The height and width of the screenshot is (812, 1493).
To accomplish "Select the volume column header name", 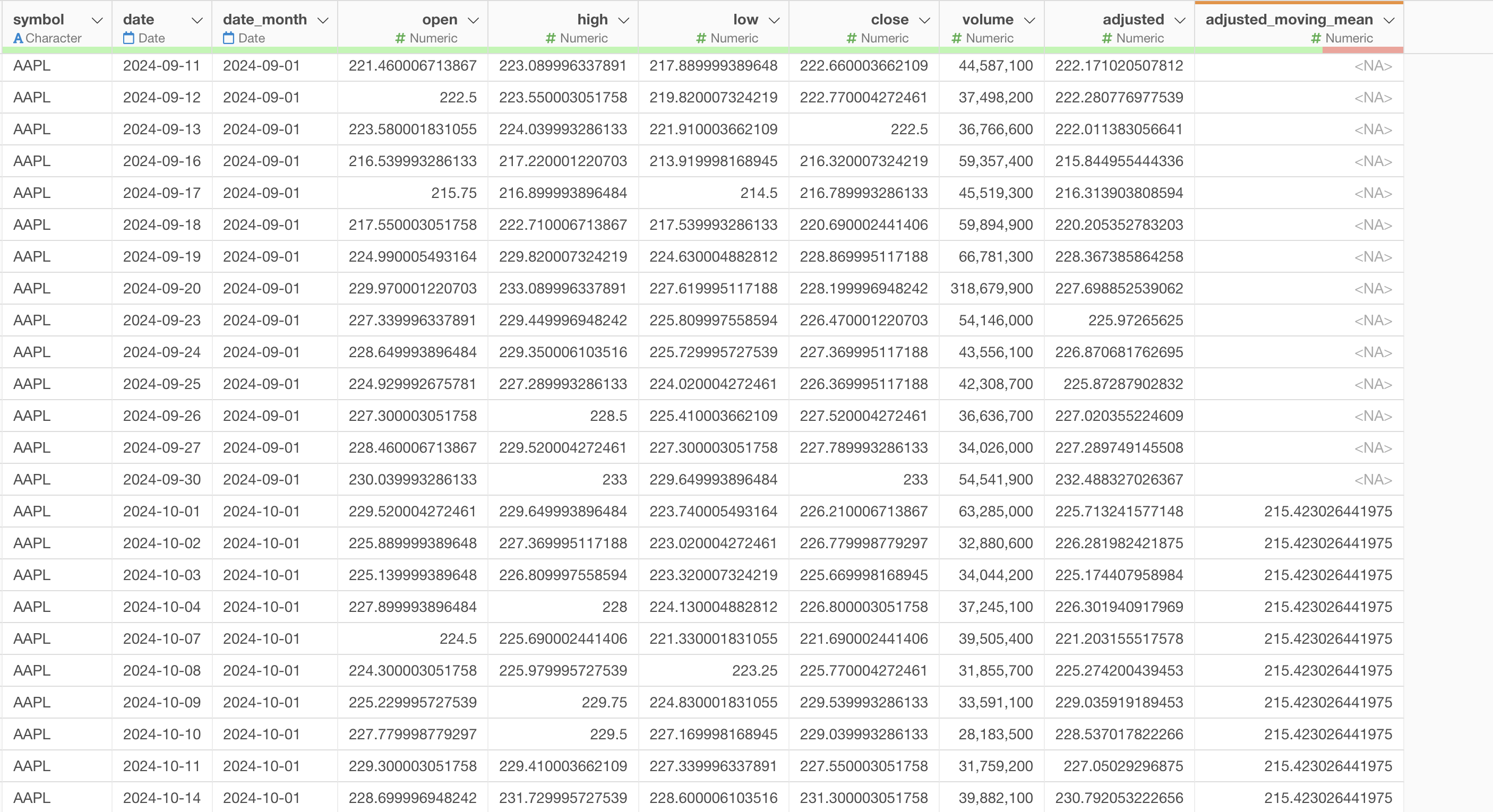I will tap(988, 20).
